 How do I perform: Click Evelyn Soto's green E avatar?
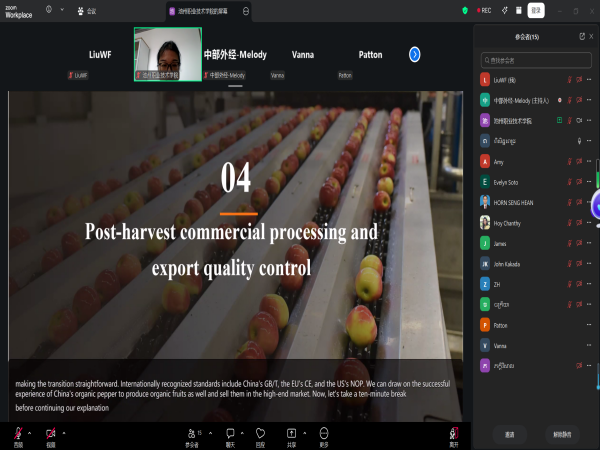pyautogui.click(x=485, y=181)
